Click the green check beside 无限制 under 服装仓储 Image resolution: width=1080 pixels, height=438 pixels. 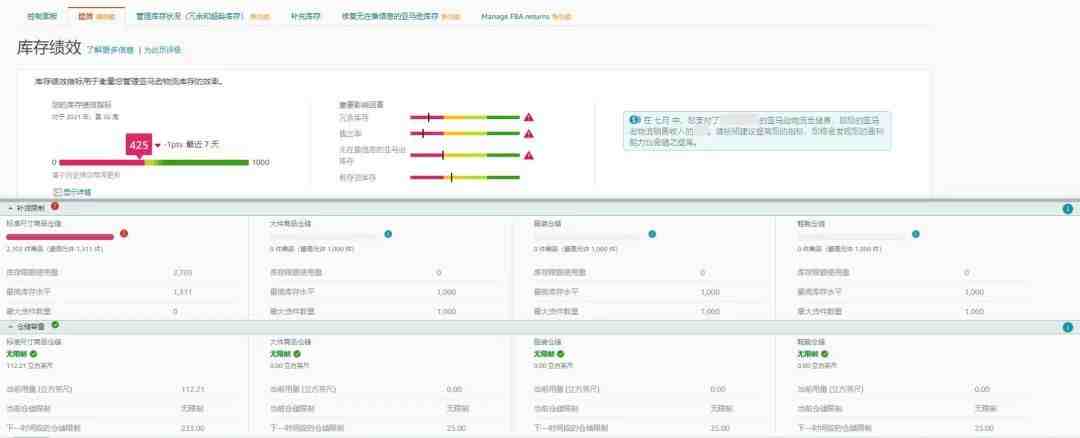tap(561, 354)
